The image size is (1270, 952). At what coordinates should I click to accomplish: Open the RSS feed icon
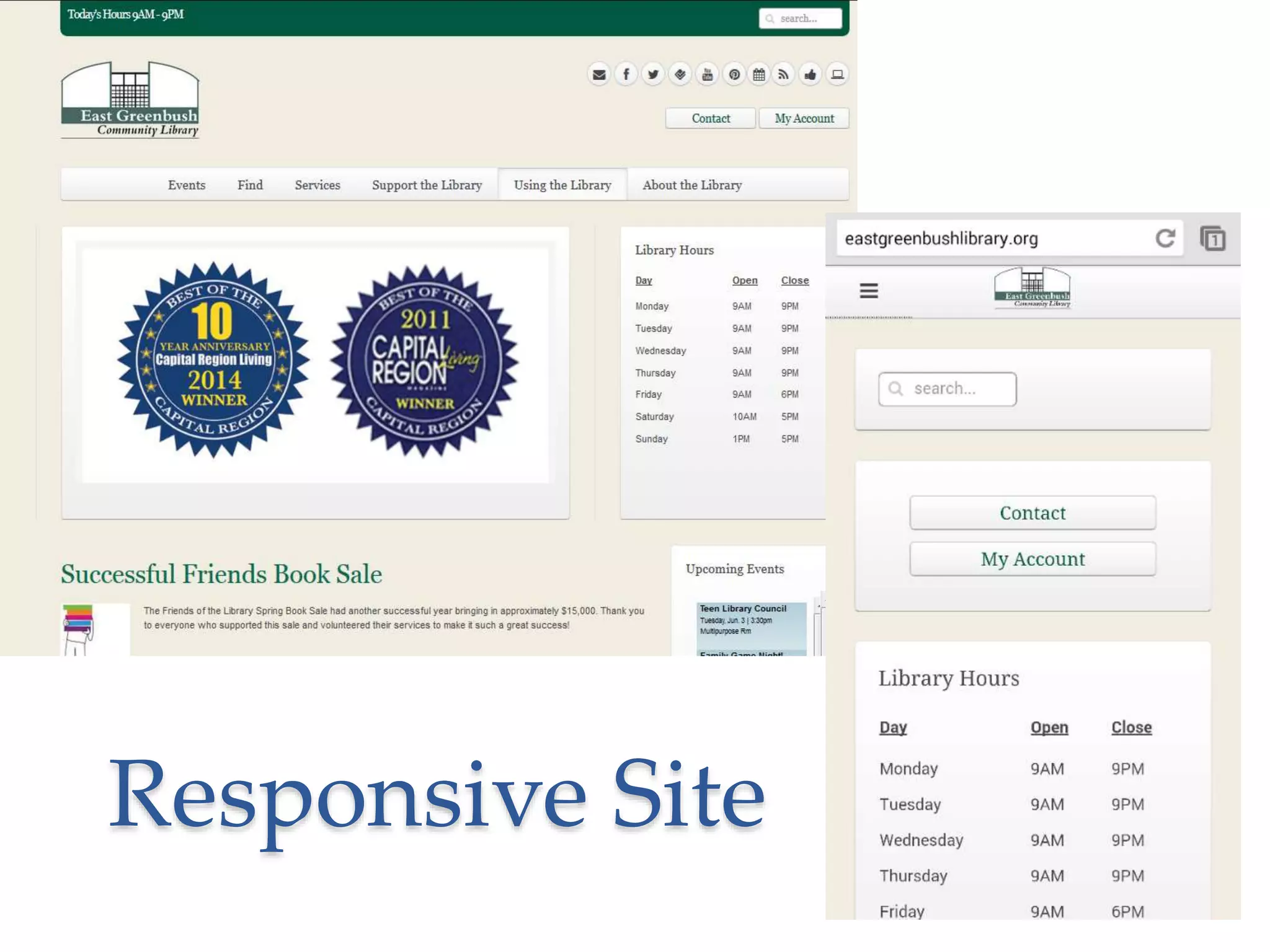[x=784, y=75]
